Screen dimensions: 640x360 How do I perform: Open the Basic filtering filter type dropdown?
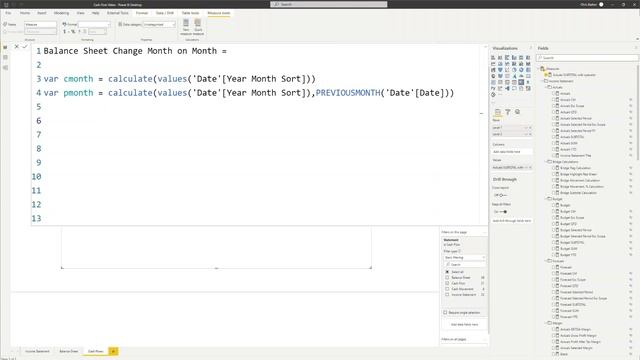464,258
